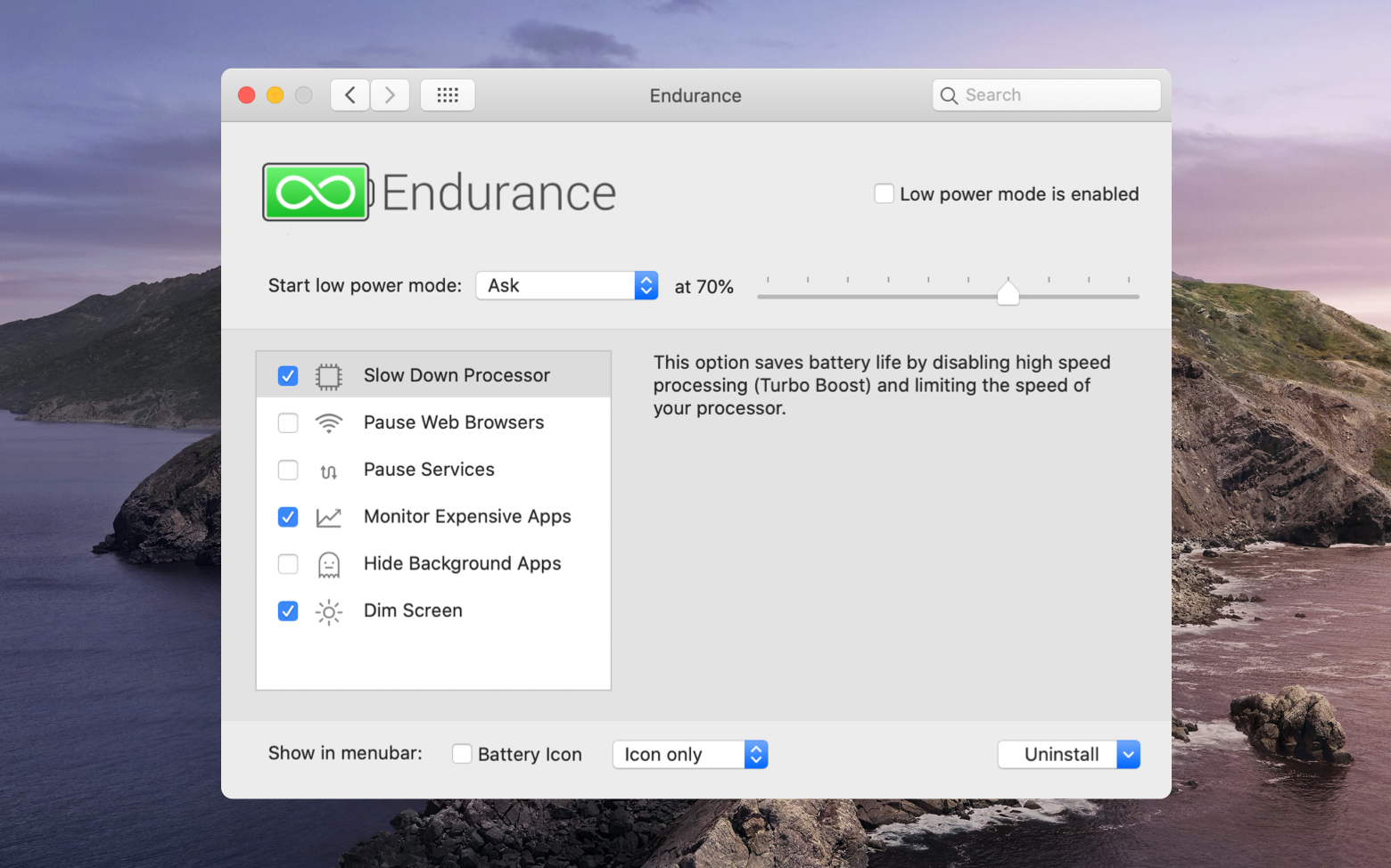Viewport: 1391px width, 868px height.
Task: Click the chart icon beside Monitor Expensive Apps
Action: (x=328, y=518)
